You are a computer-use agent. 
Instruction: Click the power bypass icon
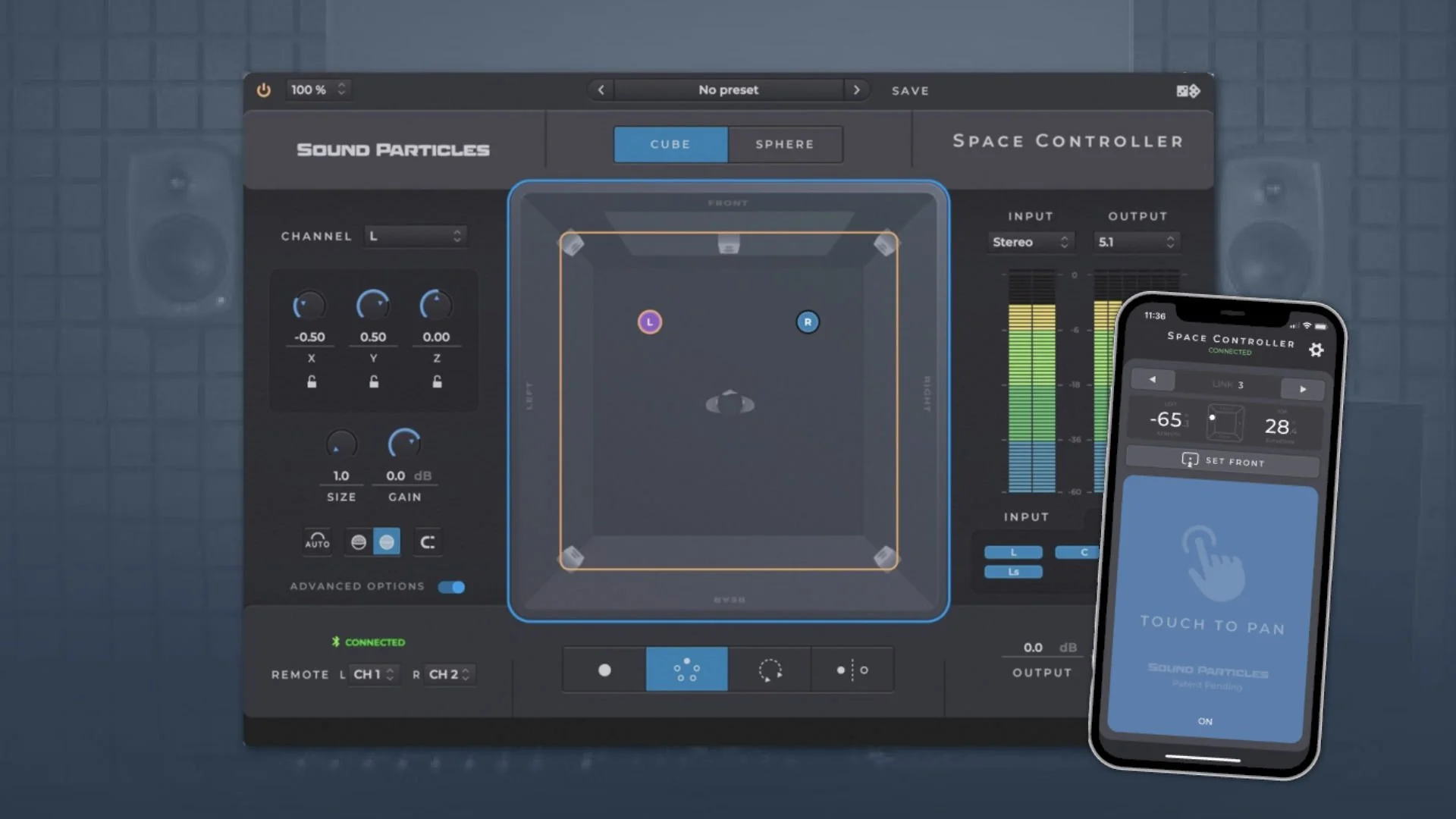click(263, 90)
